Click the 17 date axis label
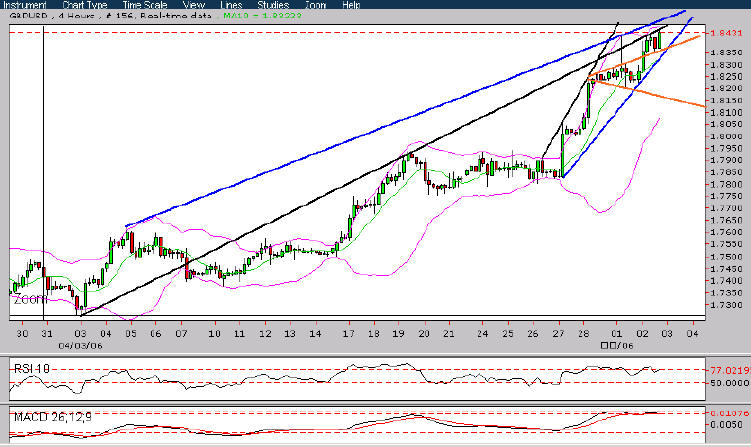 (348, 333)
